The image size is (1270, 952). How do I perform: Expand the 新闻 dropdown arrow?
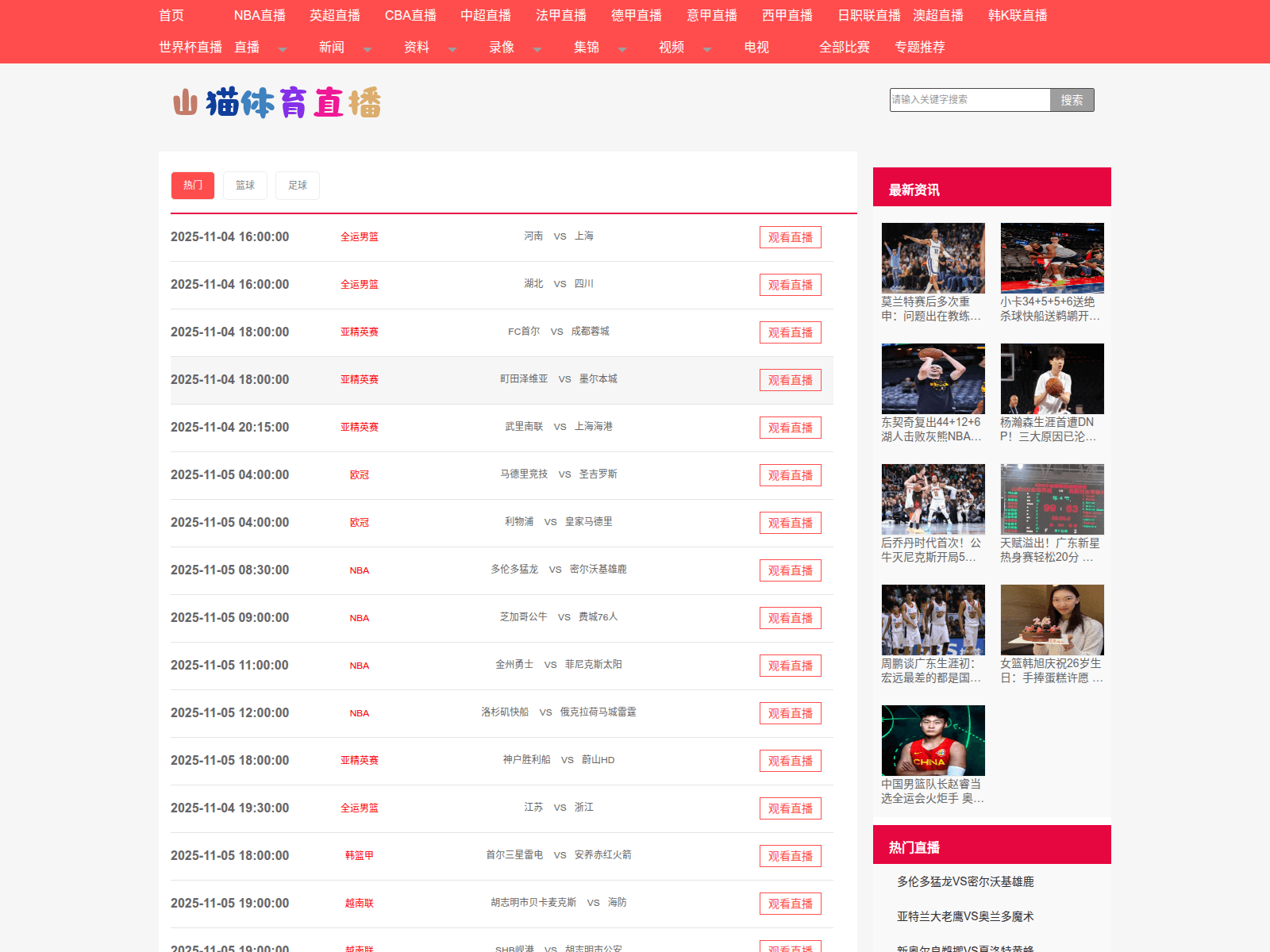[367, 49]
